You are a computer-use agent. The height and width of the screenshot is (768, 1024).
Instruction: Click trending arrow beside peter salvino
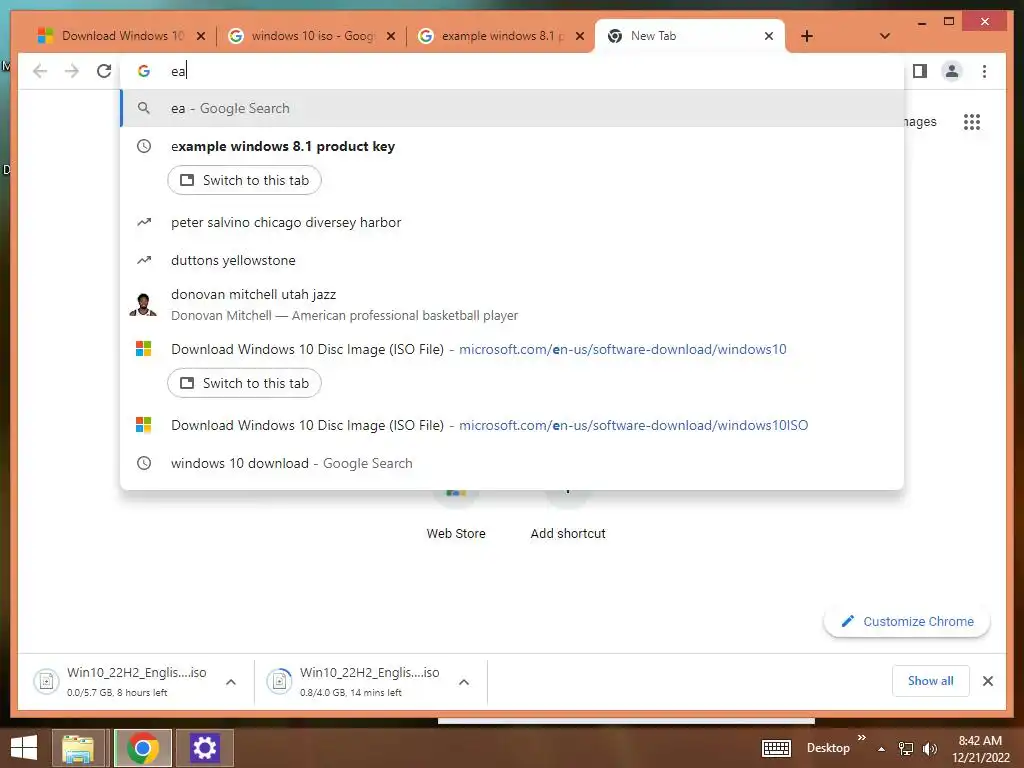[x=144, y=223]
